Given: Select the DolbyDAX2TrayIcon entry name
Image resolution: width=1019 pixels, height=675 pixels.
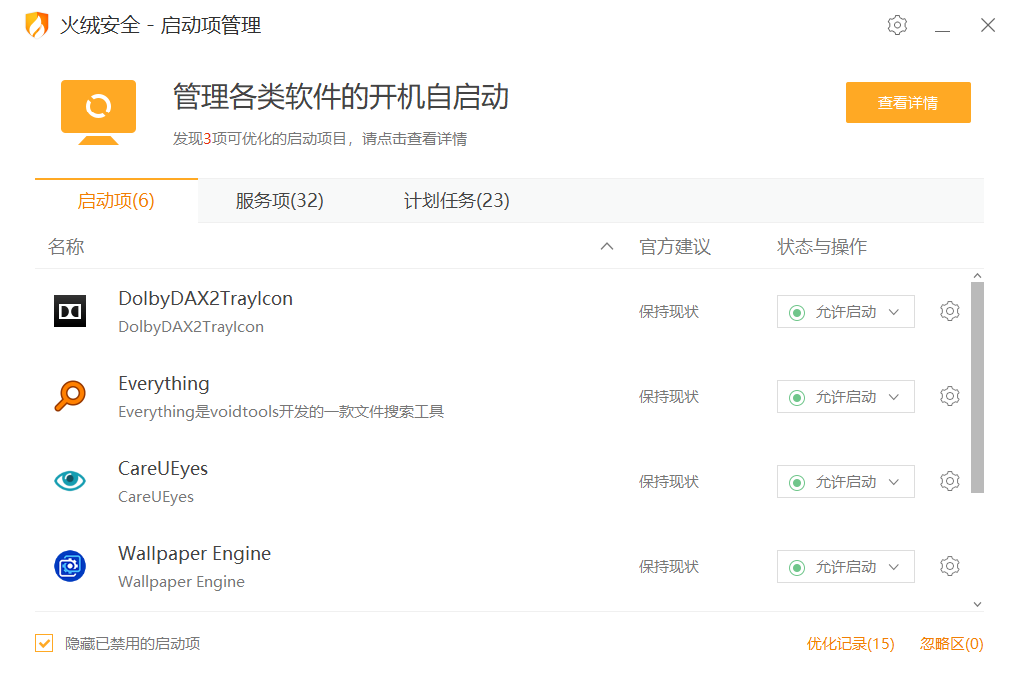Looking at the screenshot, I should 205,298.
